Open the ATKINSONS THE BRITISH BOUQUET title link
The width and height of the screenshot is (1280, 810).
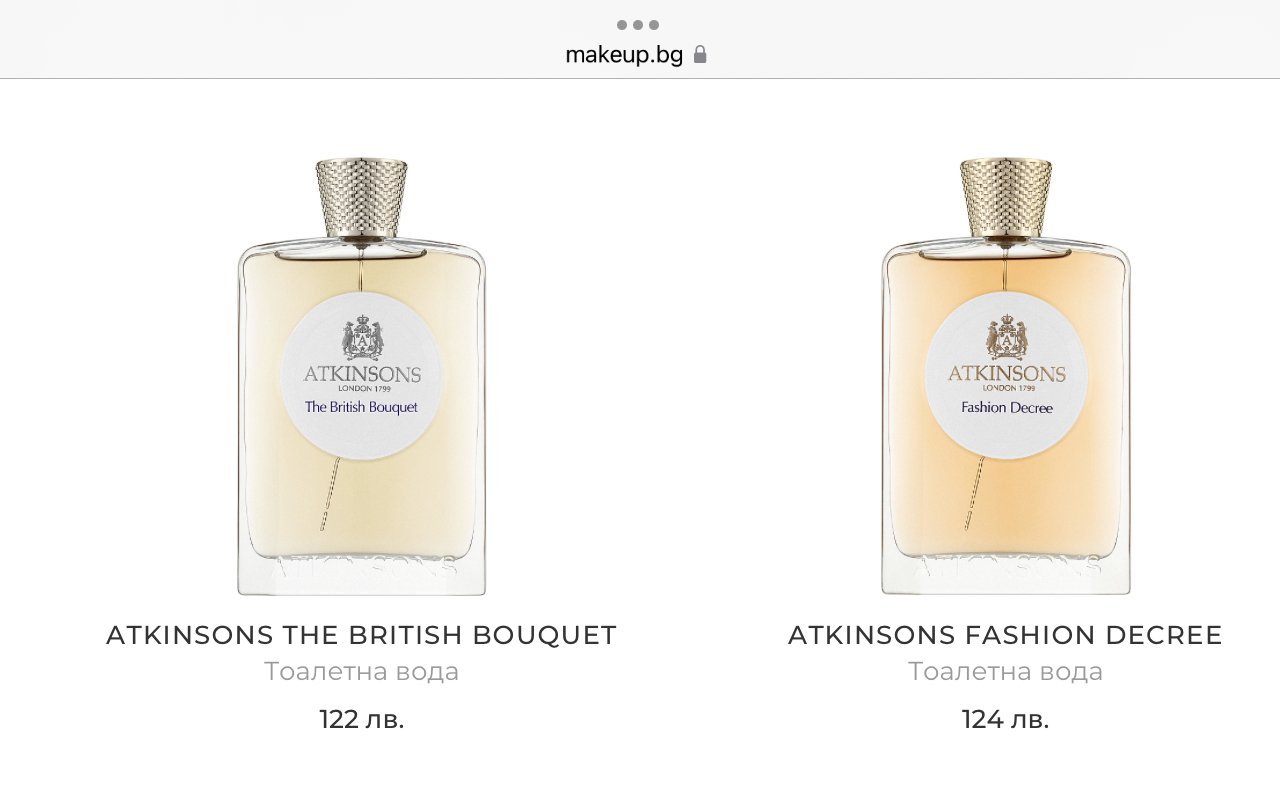[361, 635]
